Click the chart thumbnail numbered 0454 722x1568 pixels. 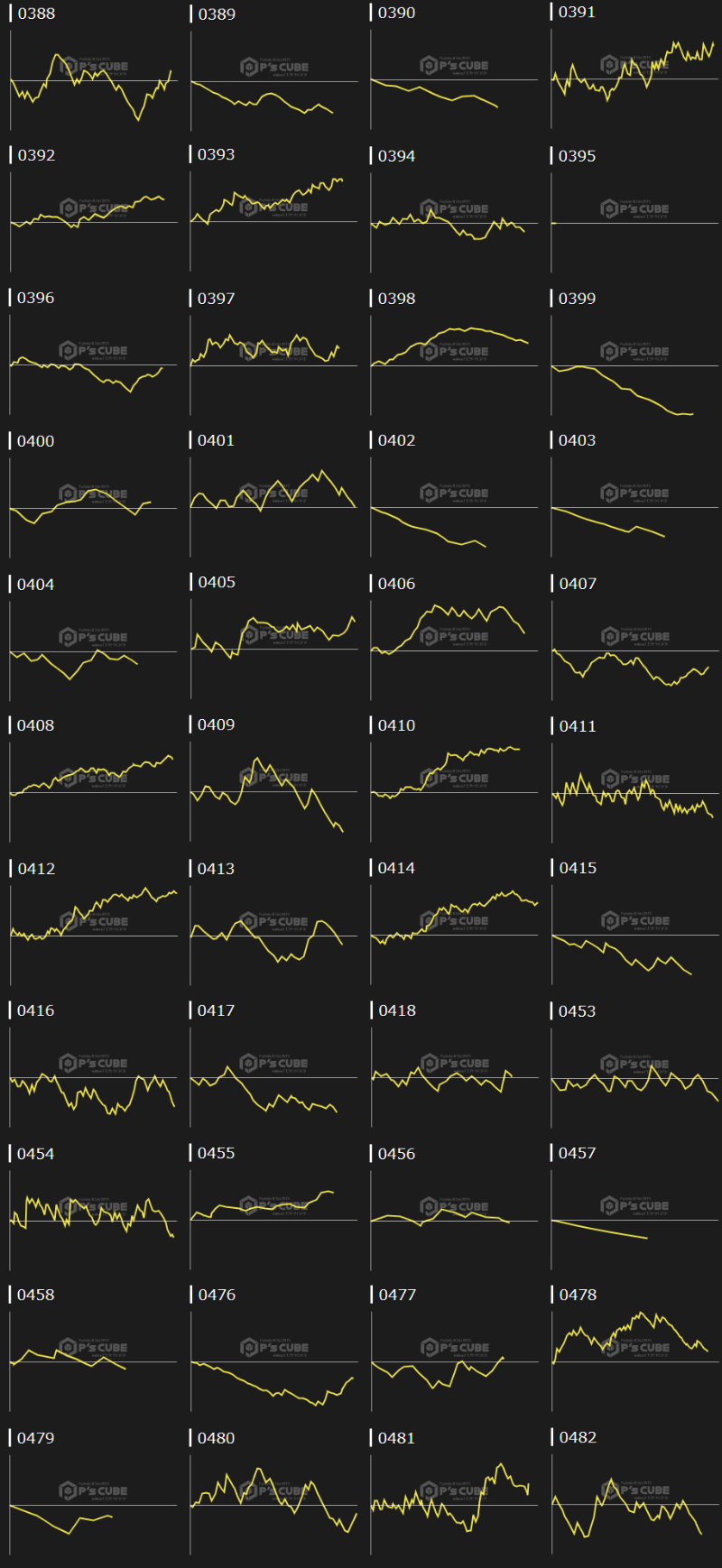click(93, 1220)
